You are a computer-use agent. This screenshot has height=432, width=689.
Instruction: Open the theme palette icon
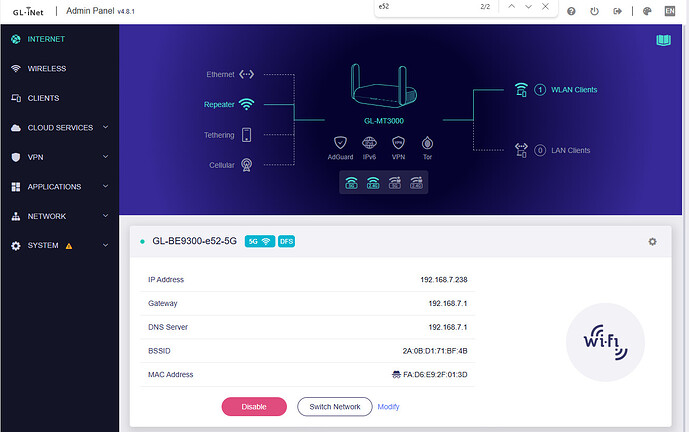[x=647, y=12]
